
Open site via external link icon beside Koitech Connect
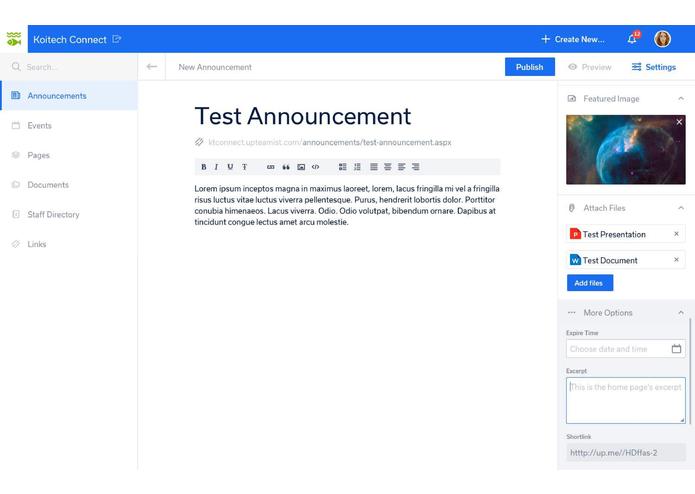click(x=117, y=39)
